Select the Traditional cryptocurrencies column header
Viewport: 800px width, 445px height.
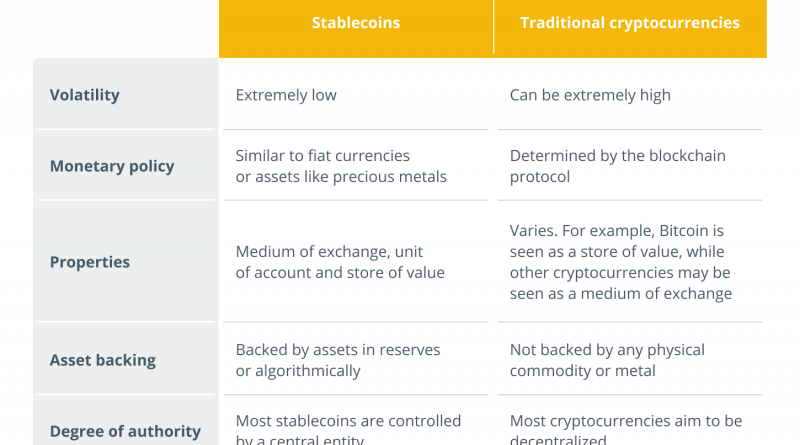(630, 22)
